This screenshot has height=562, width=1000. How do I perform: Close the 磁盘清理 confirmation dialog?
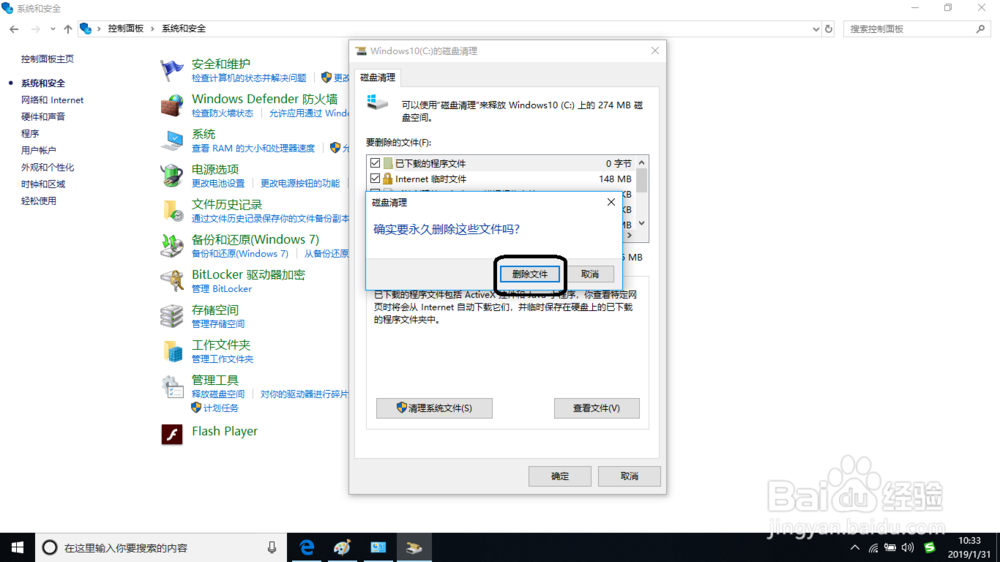click(611, 202)
